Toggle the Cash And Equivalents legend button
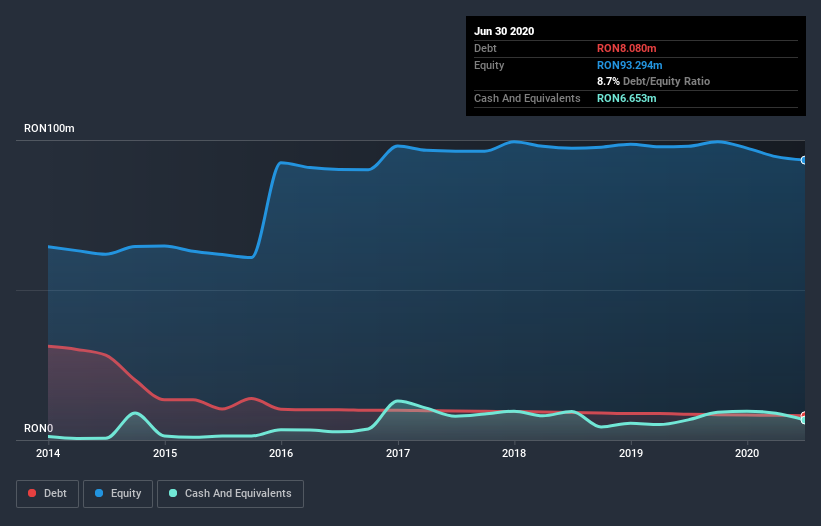Image resolution: width=821 pixels, height=526 pixels. [230, 494]
